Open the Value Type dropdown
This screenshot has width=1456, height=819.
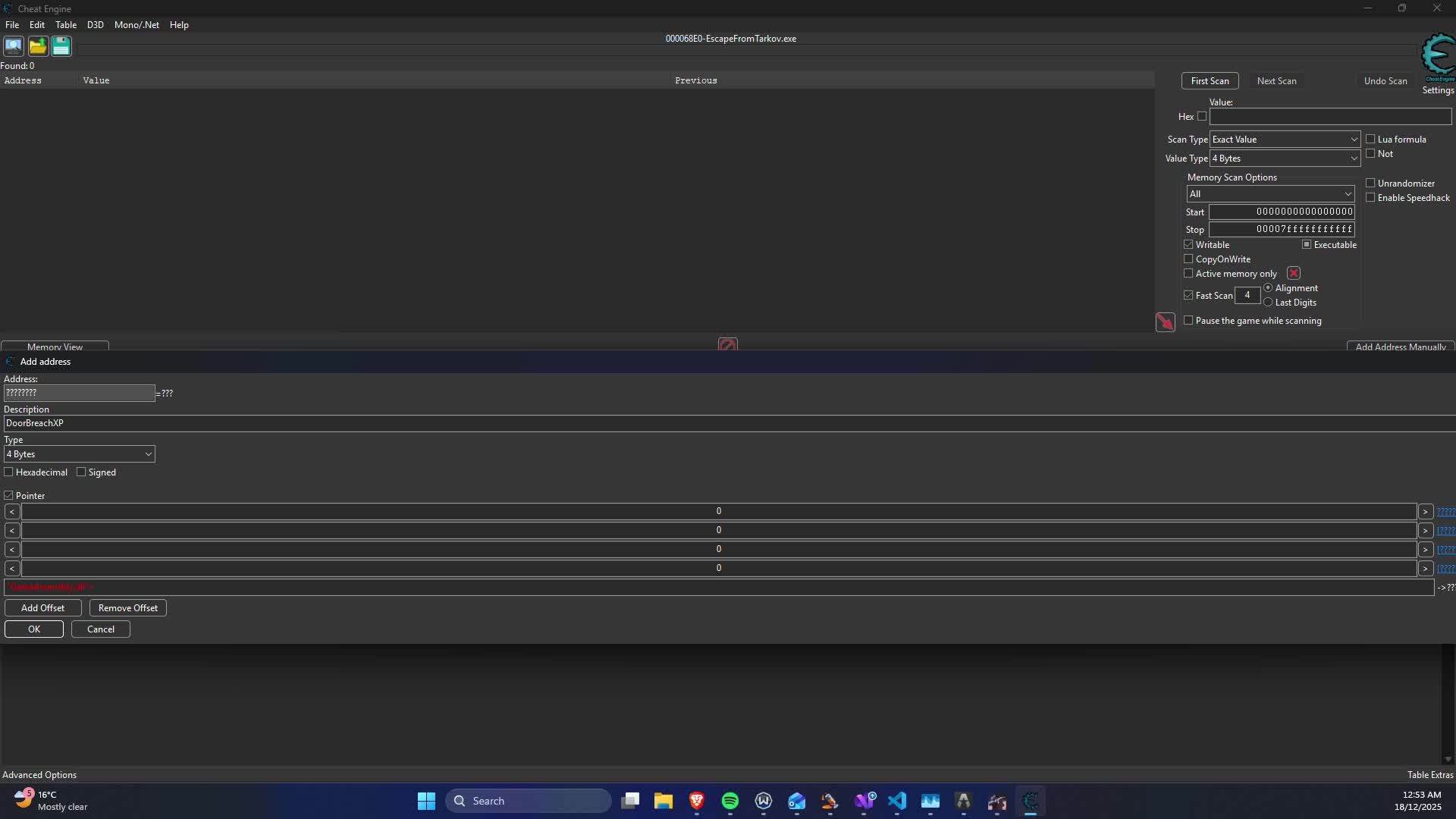coord(1285,158)
